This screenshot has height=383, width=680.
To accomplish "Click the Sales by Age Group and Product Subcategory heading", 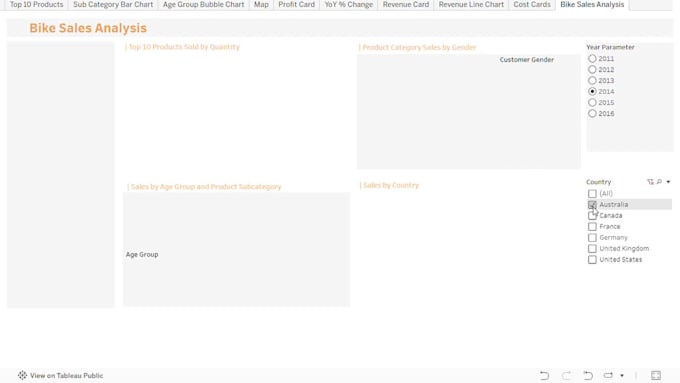I will [x=206, y=187].
